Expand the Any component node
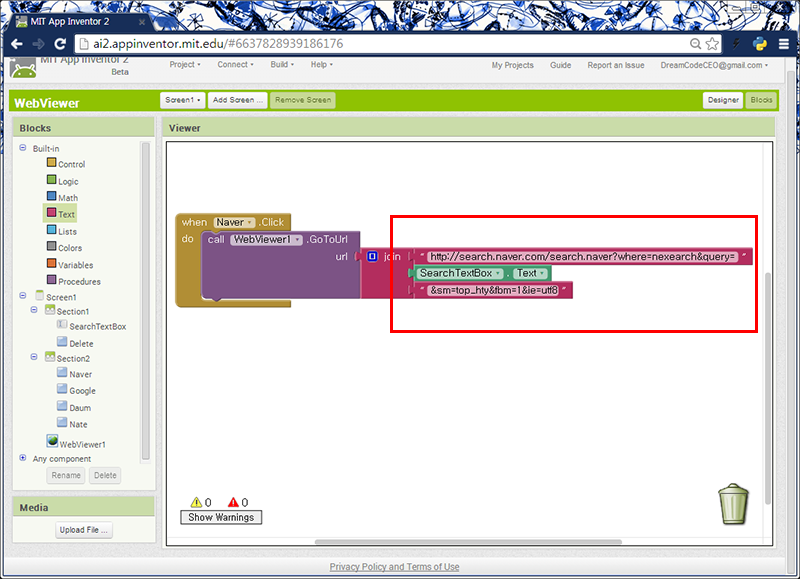 (22, 458)
